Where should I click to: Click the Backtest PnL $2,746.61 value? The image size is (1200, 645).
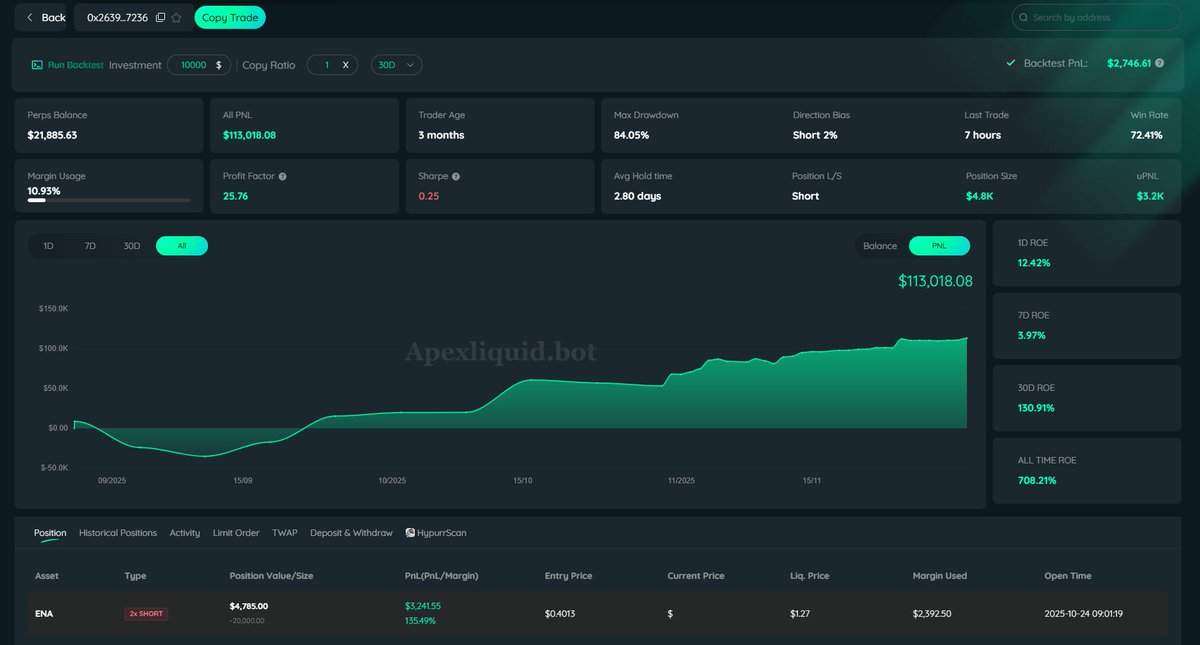click(1129, 63)
